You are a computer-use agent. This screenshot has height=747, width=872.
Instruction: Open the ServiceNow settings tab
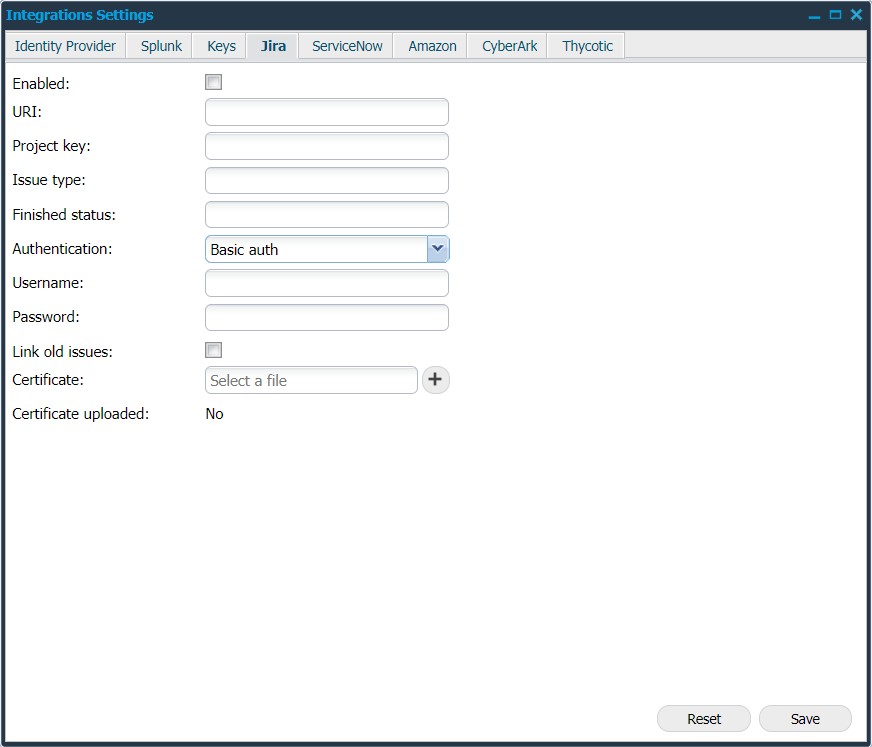tap(345, 45)
